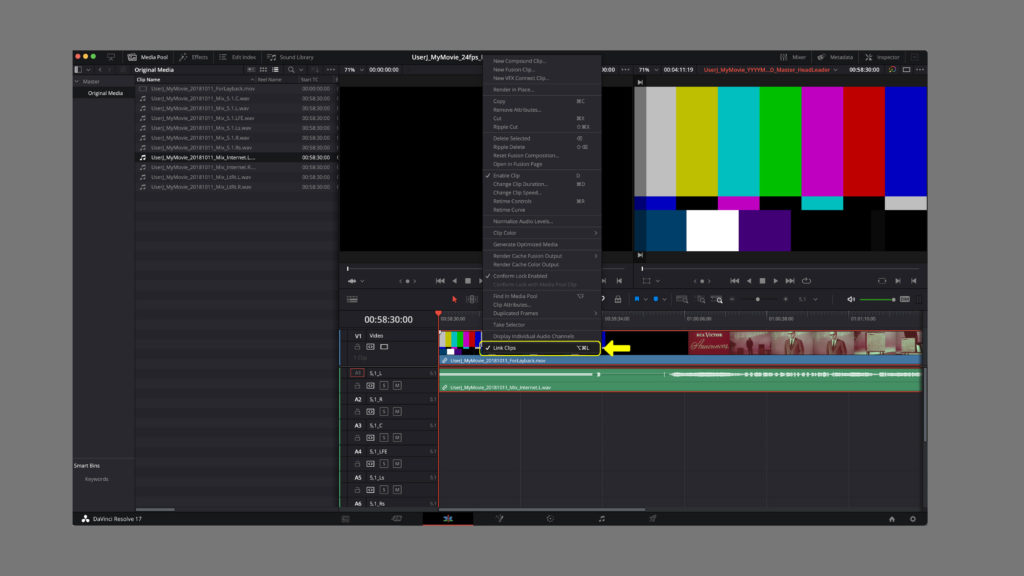Adjust the green monitor volume slider
Viewport: 1024px width, 576px height.
878,299
